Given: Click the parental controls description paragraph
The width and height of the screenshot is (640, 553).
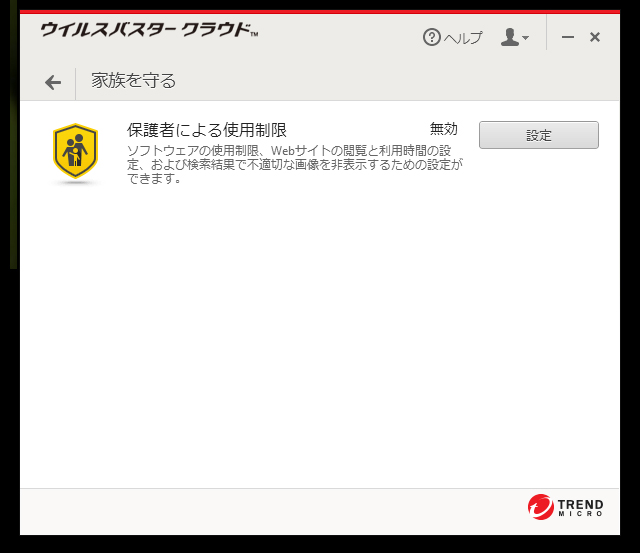Looking at the screenshot, I should point(294,165).
